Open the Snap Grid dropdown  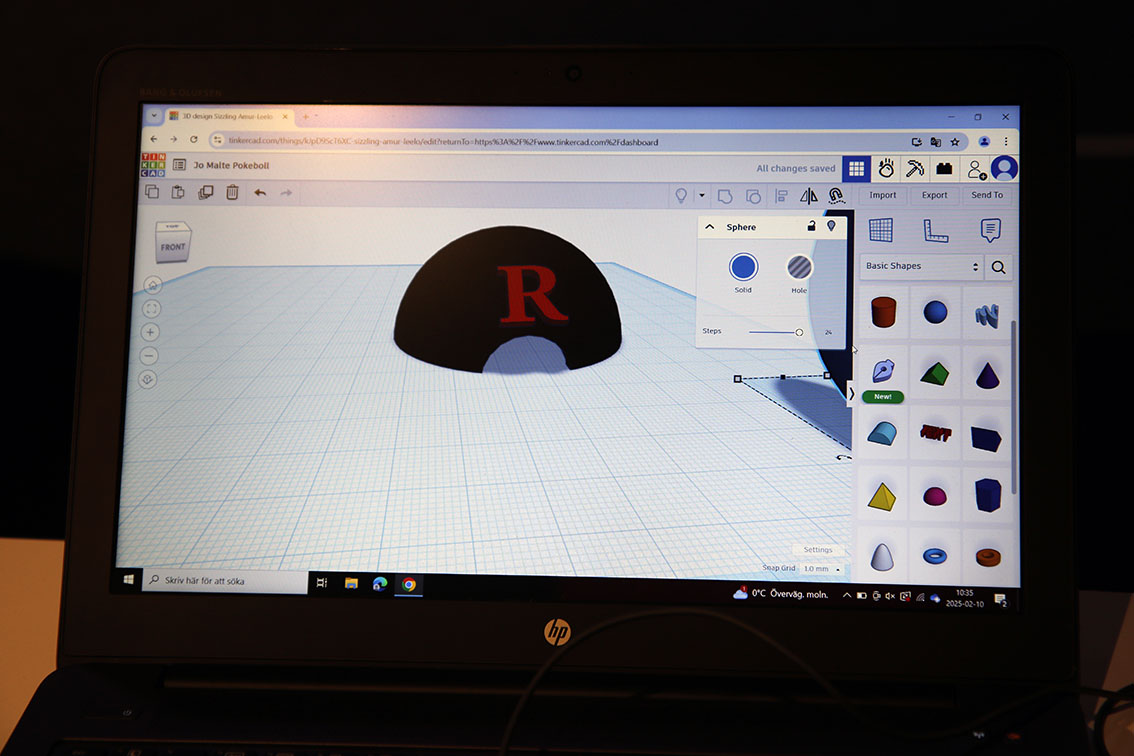click(x=822, y=569)
